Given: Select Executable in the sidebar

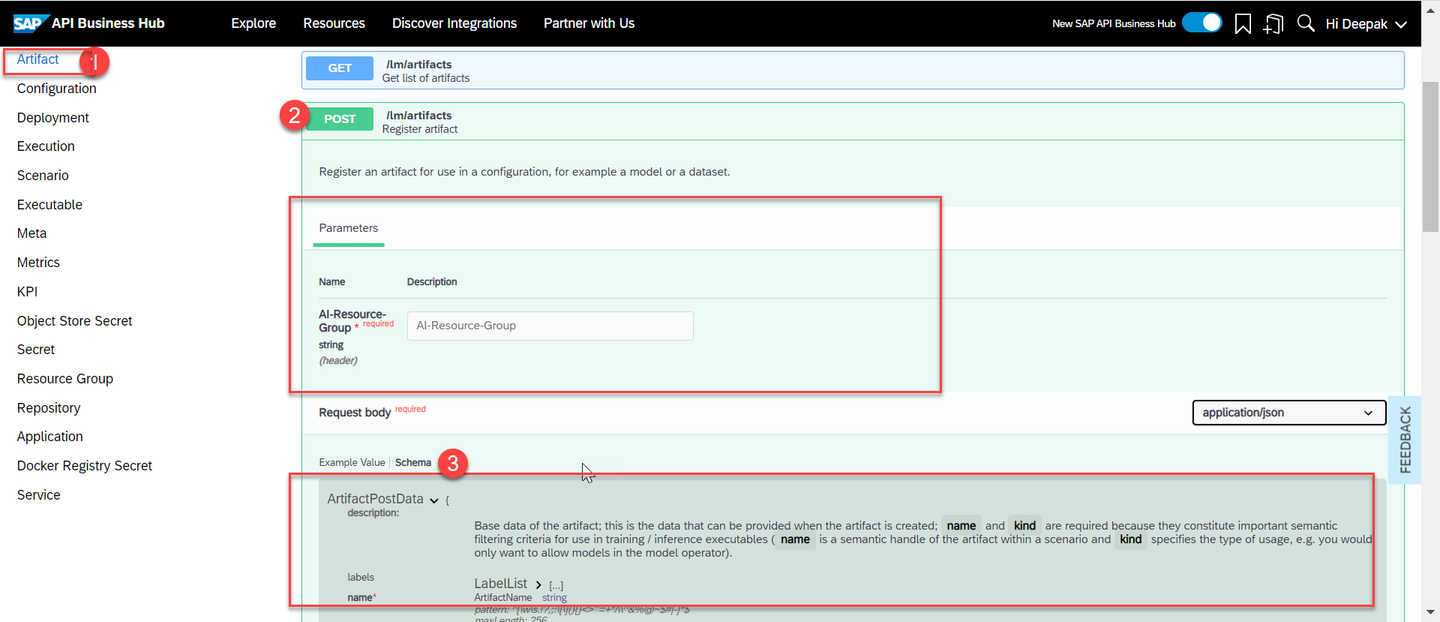Looking at the screenshot, I should pyautogui.click(x=50, y=204).
